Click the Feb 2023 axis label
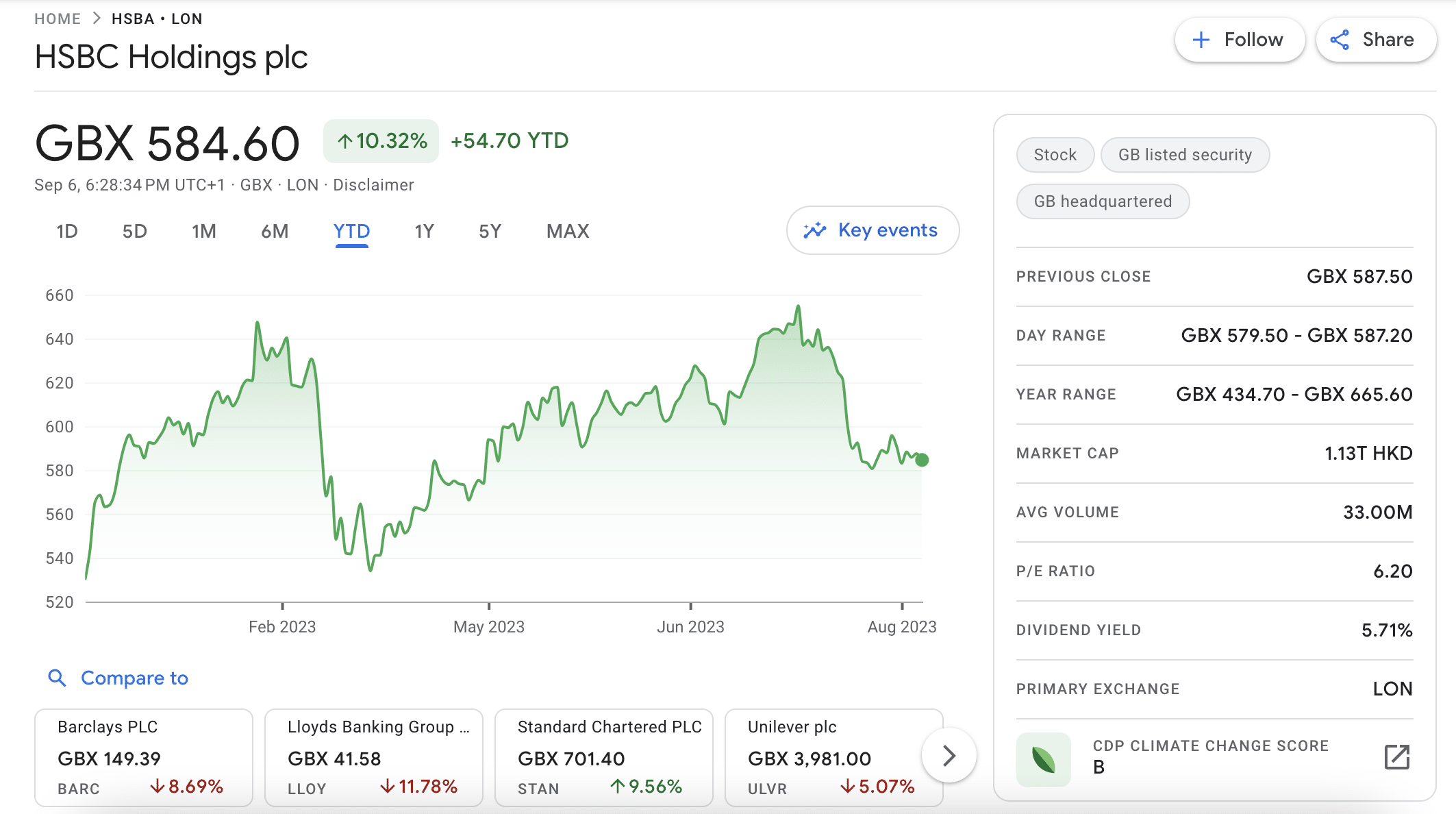The width and height of the screenshot is (1456, 814). pos(282,627)
